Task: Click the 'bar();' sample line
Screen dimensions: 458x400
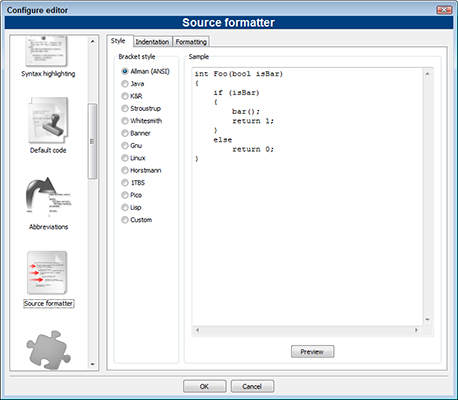Action: pyautogui.click(x=246, y=111)
